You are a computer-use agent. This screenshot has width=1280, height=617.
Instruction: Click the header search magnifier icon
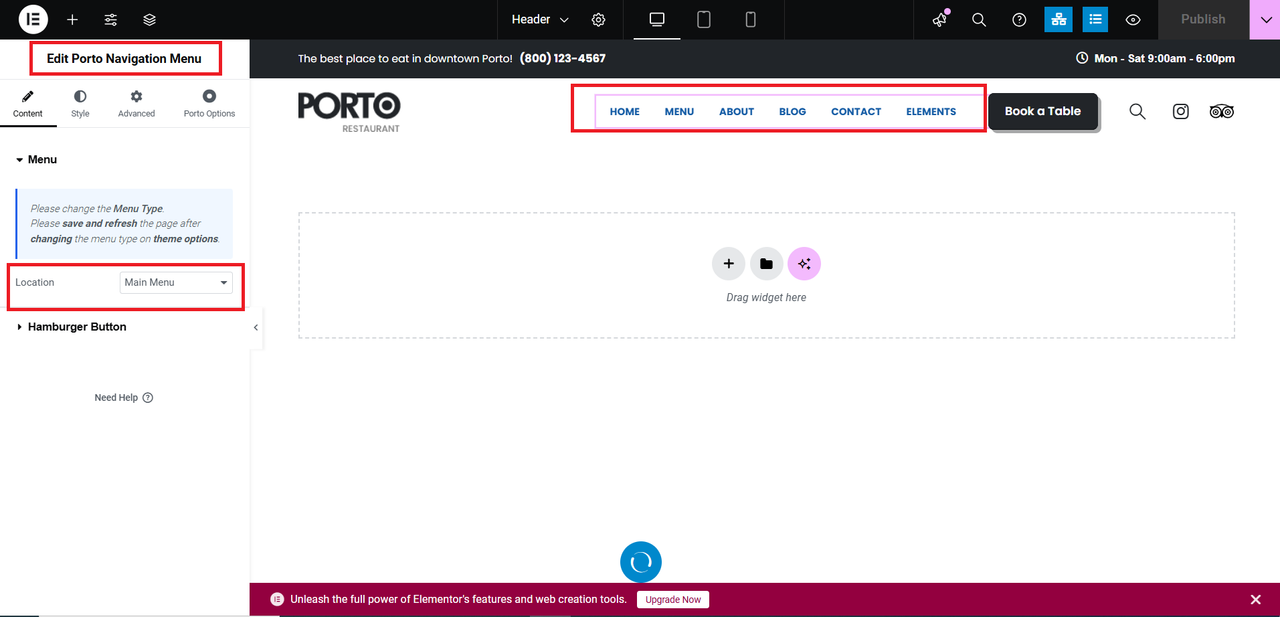(1137, 111)
